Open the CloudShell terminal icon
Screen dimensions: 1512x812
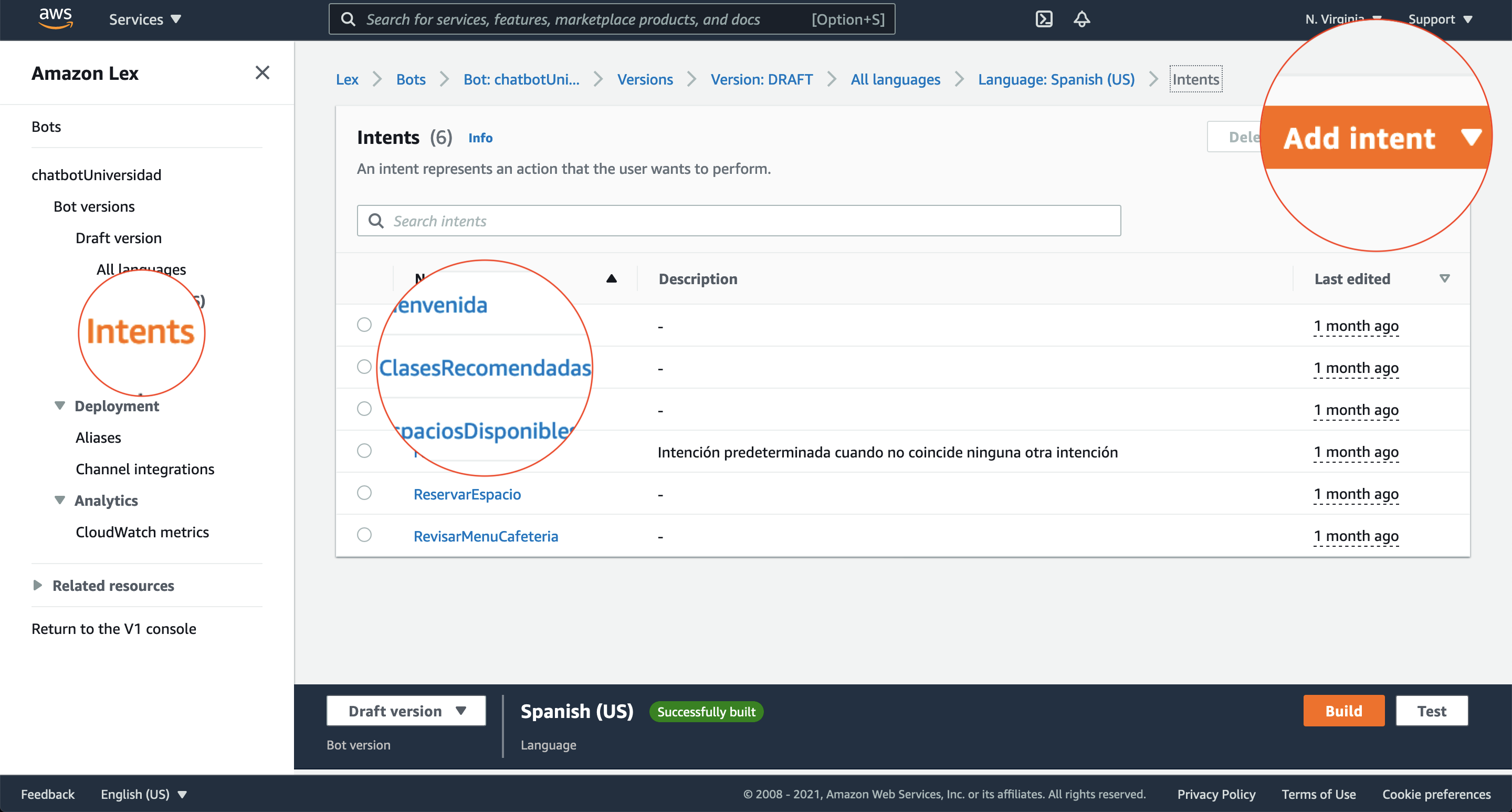(1044, 19)
